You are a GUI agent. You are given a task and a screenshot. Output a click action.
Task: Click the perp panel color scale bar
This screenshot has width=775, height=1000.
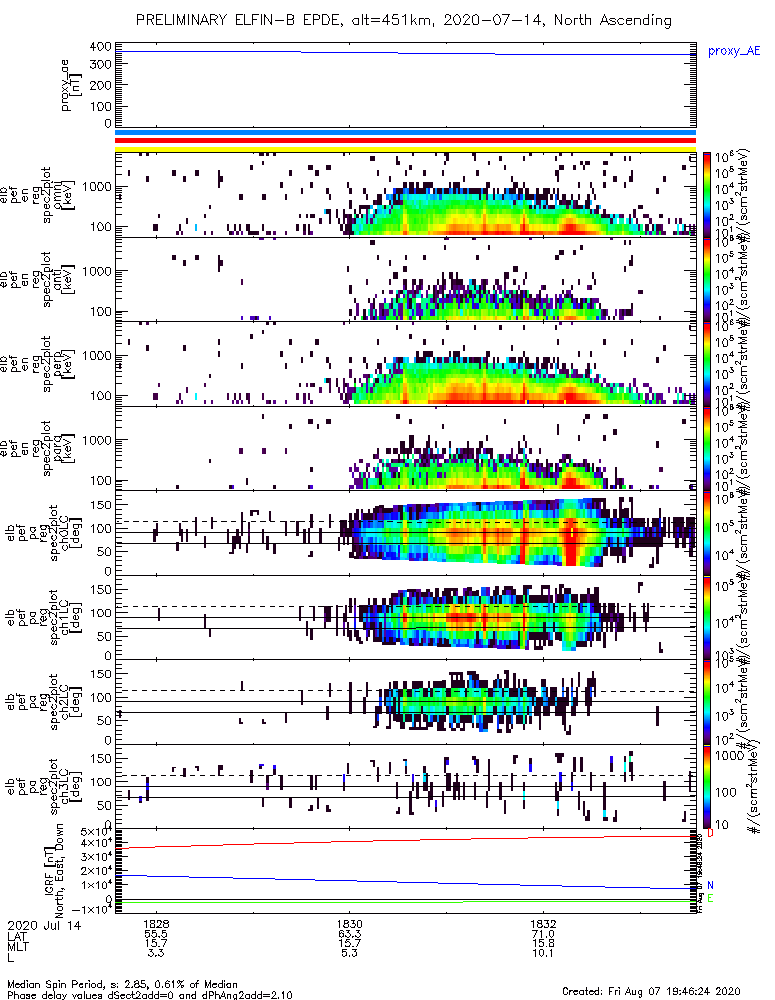[706, 364]
